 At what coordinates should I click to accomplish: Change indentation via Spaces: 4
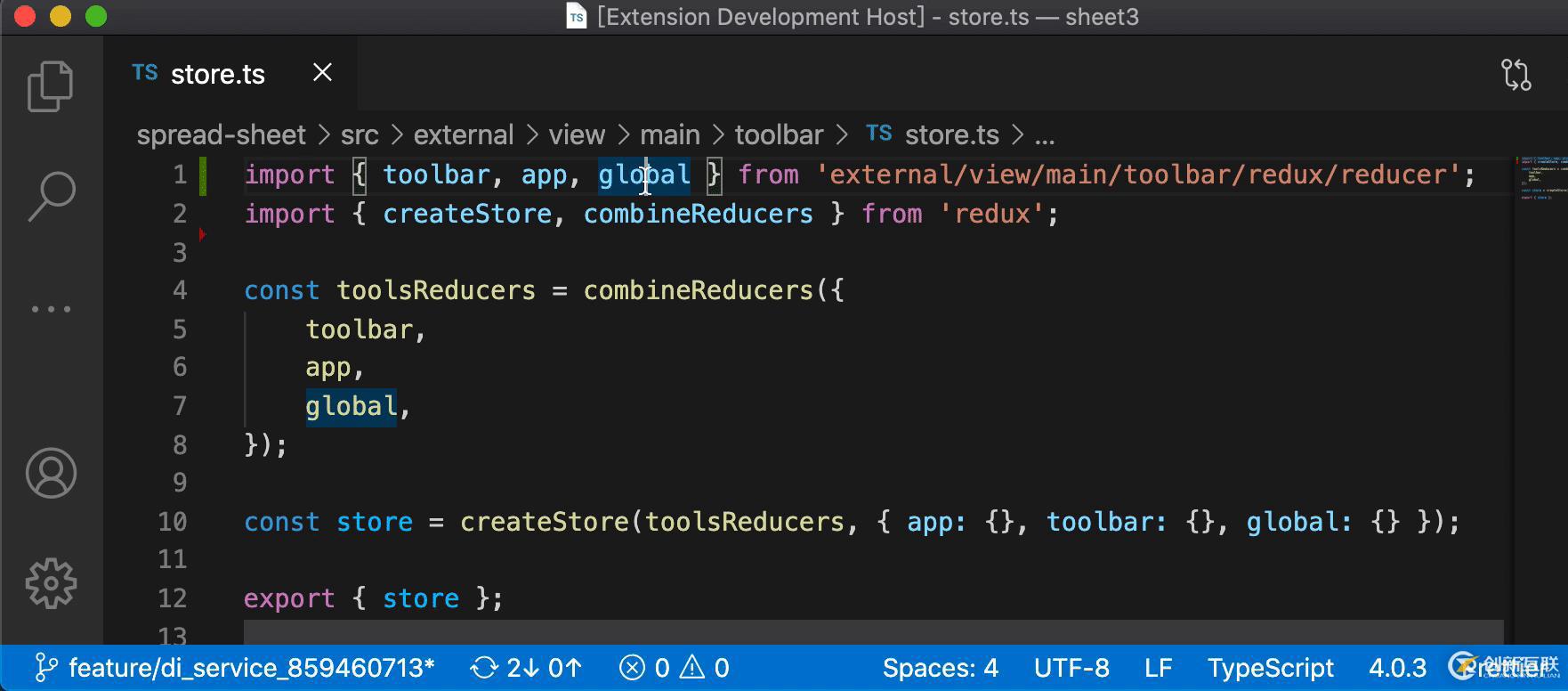click(x=940, y=668)
